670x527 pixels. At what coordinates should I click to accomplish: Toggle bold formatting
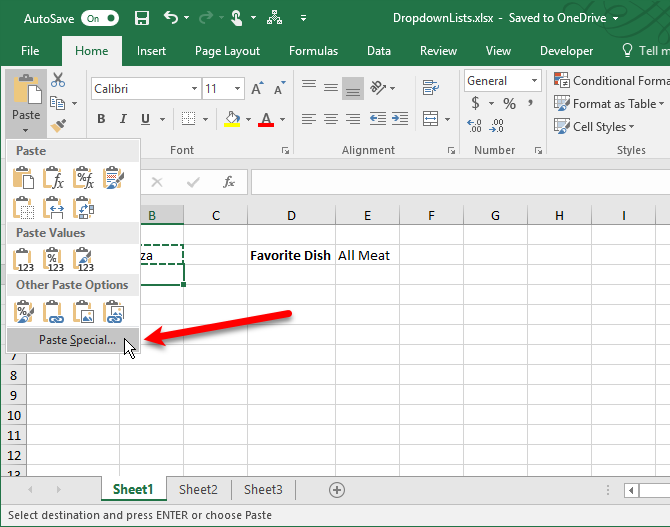(x=101, y=120)
